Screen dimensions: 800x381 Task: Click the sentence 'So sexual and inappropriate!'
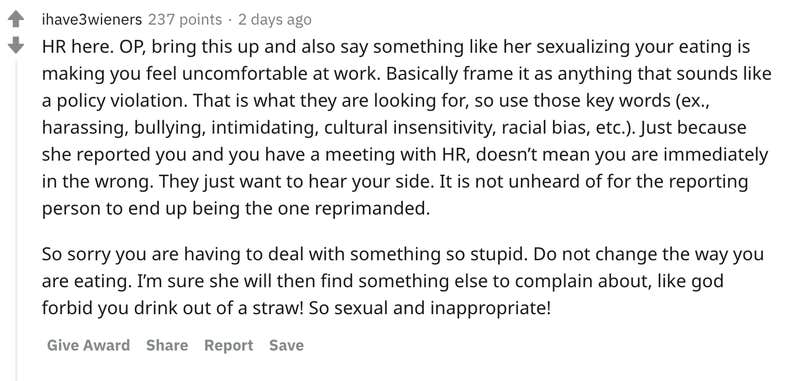pyautogui.click(x=431, y=309)
